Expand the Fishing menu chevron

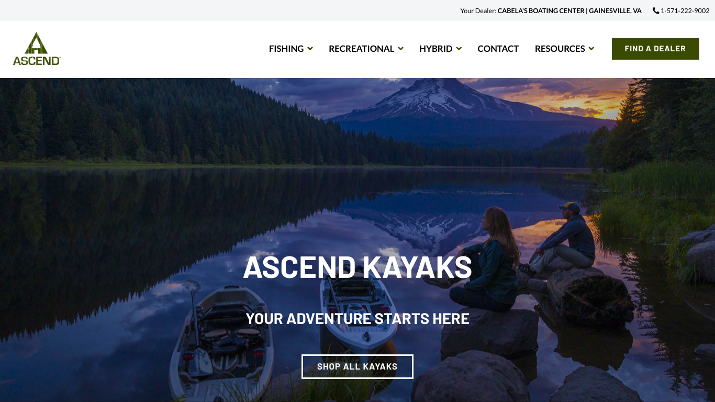click(310, 48)
